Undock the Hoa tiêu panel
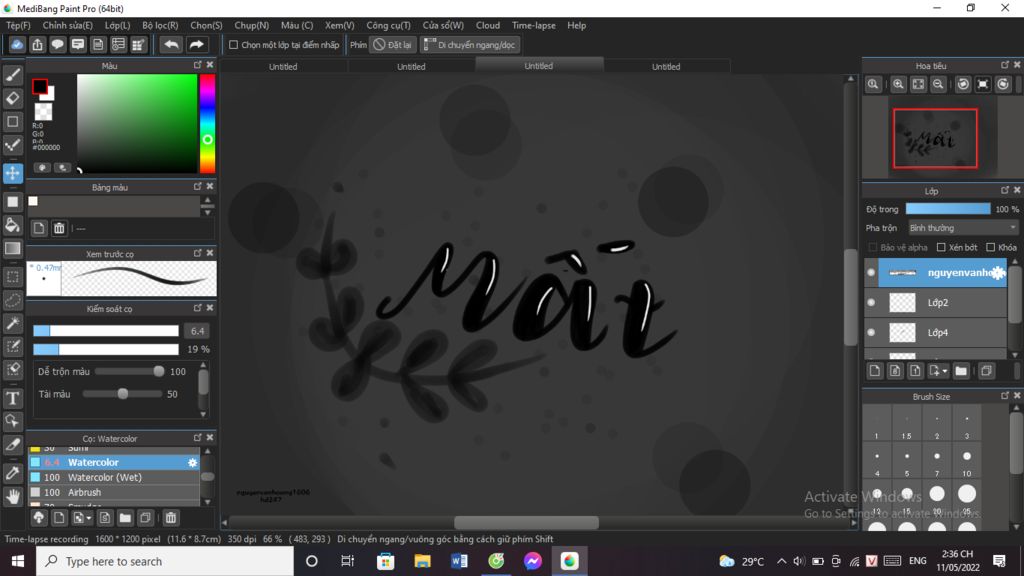Viewport: 1024px width, 576px height. [1004, 65]
